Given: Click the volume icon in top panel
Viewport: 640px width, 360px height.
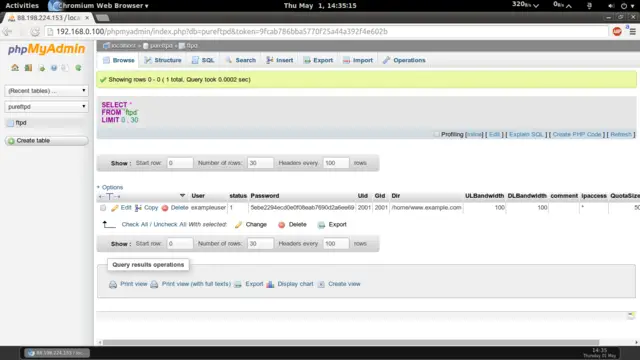Looking at the screenshot, I should tap(611, 6).
